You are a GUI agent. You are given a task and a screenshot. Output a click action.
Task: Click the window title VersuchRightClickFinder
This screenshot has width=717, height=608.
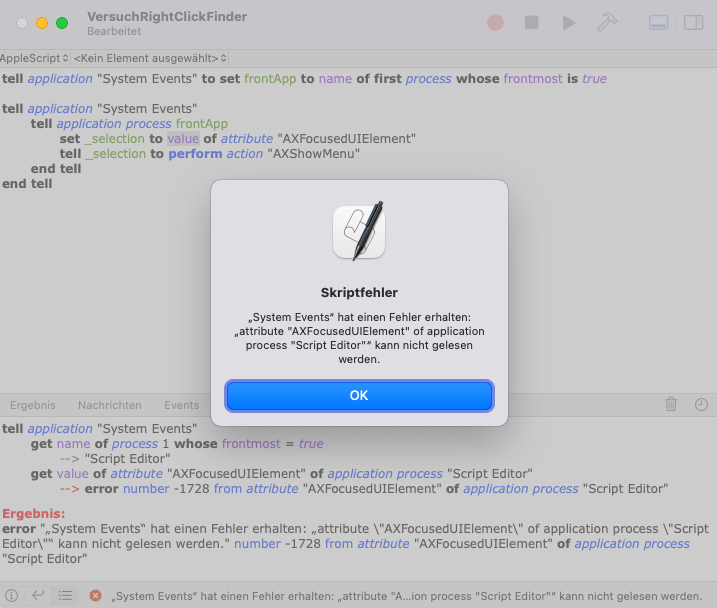coord(167,16)
